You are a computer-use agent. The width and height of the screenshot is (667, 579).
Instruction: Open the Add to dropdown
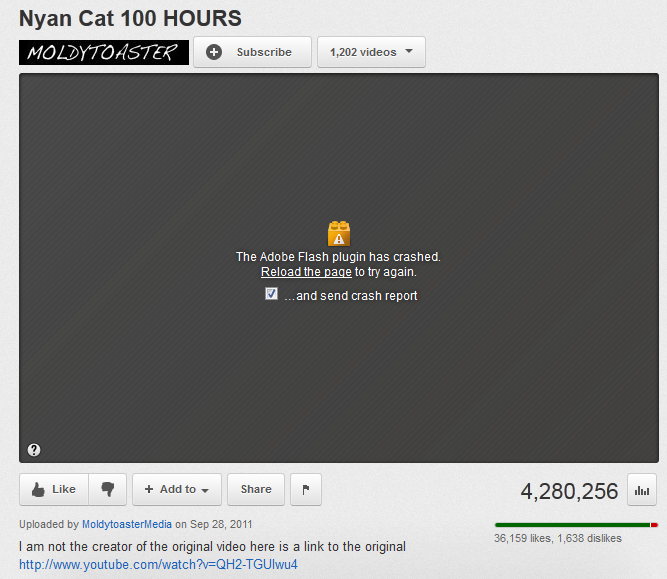[x=177, y=489]
